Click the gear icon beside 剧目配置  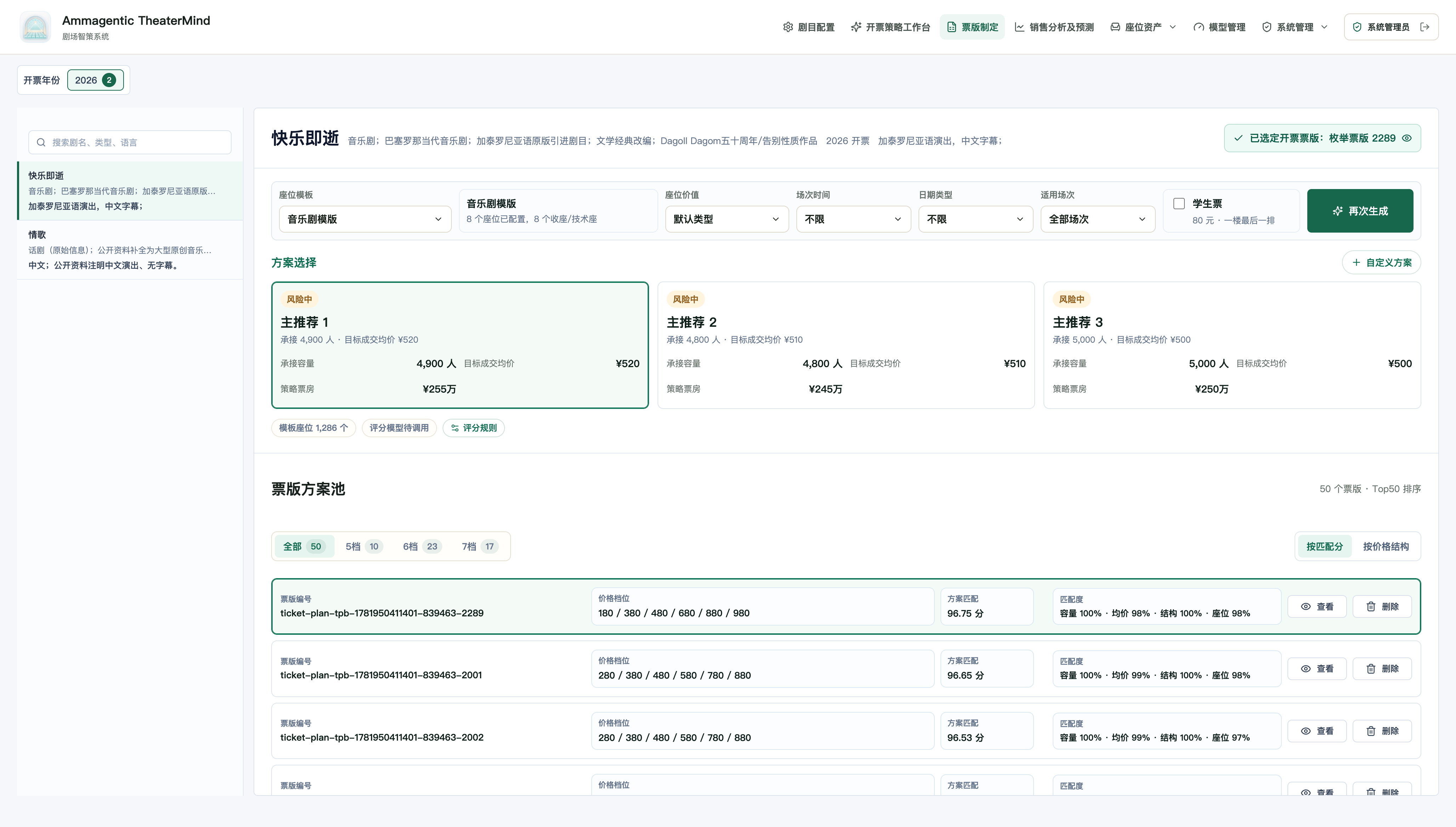click(788, 27)
